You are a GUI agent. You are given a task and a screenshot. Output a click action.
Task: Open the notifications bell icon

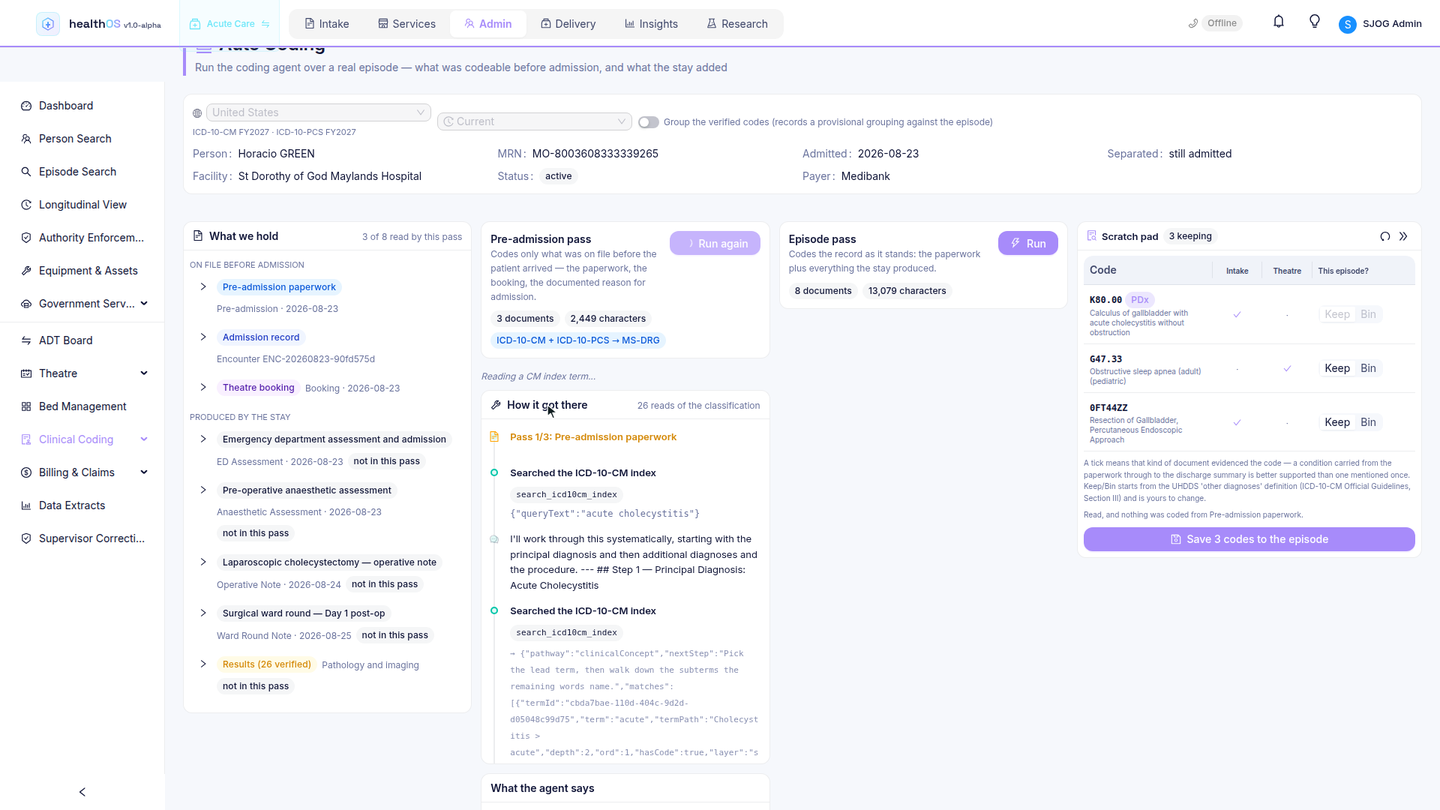(x=1278, y=22)
